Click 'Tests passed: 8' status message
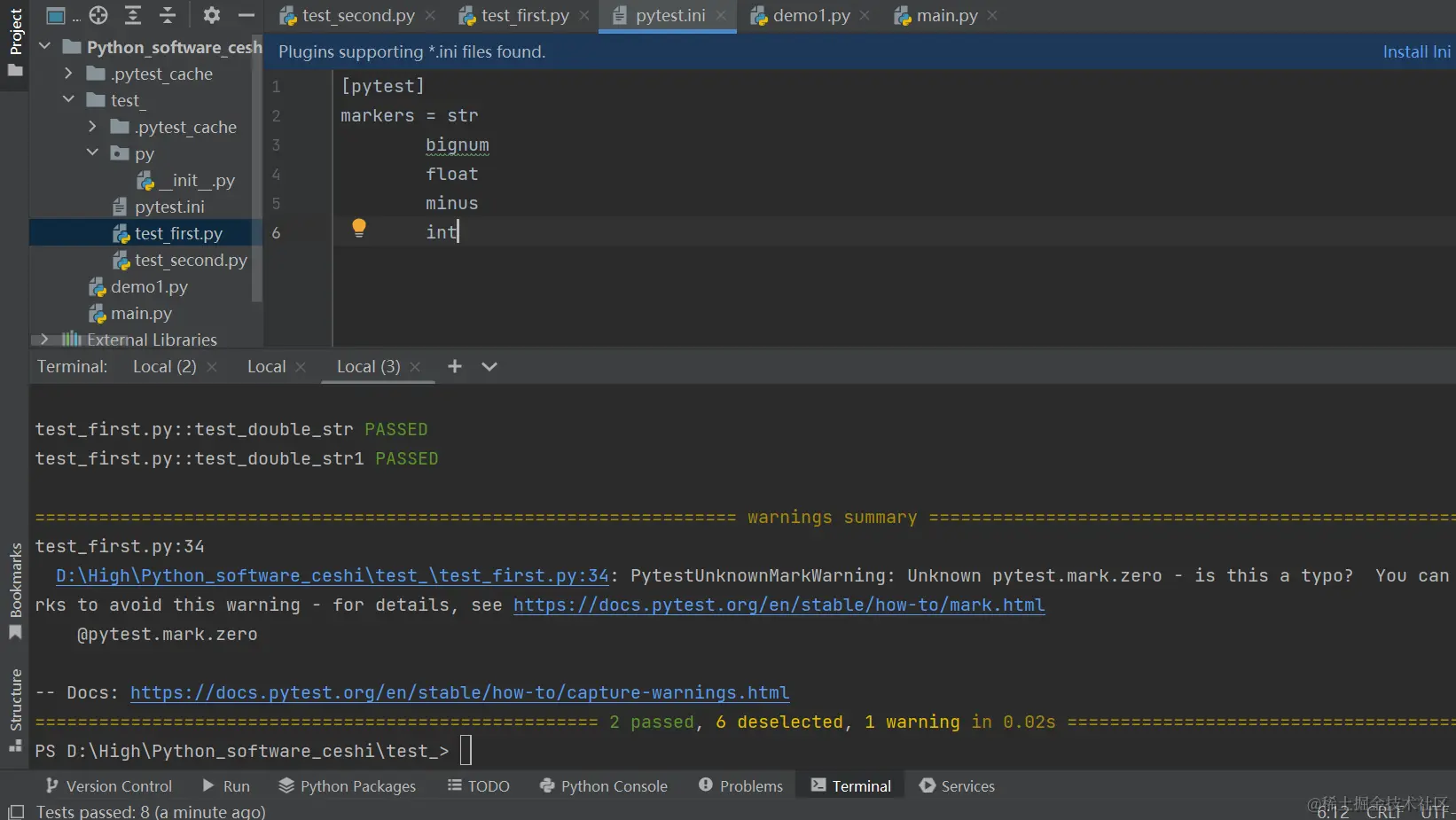Image resolution: width=1456 pixels, height=820 pixels. [151, 812]
